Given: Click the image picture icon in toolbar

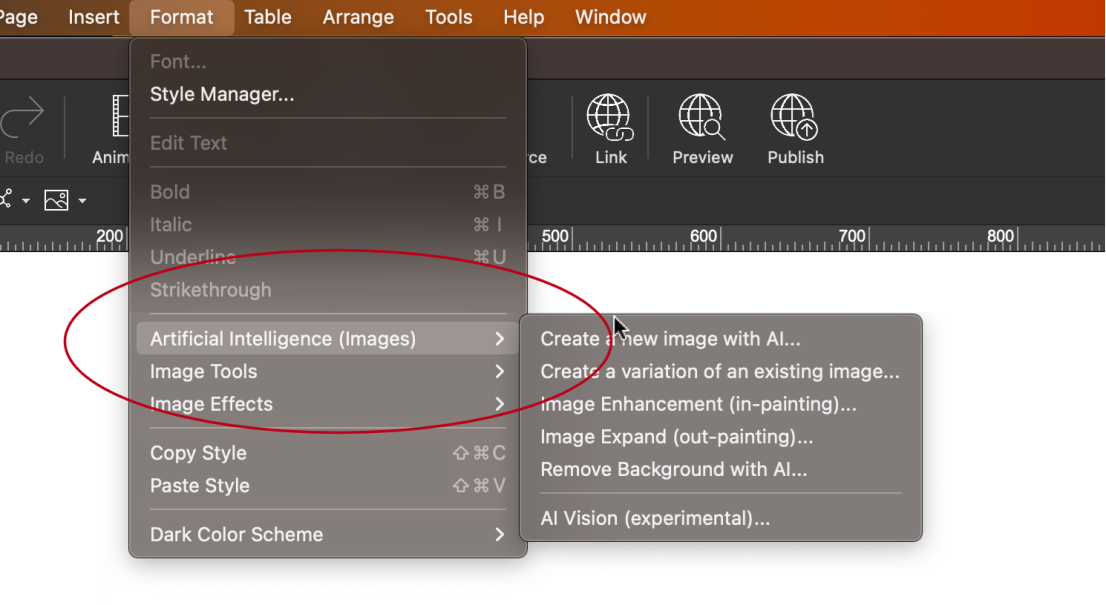Looking at the screenshot, I should coord(57,201).
